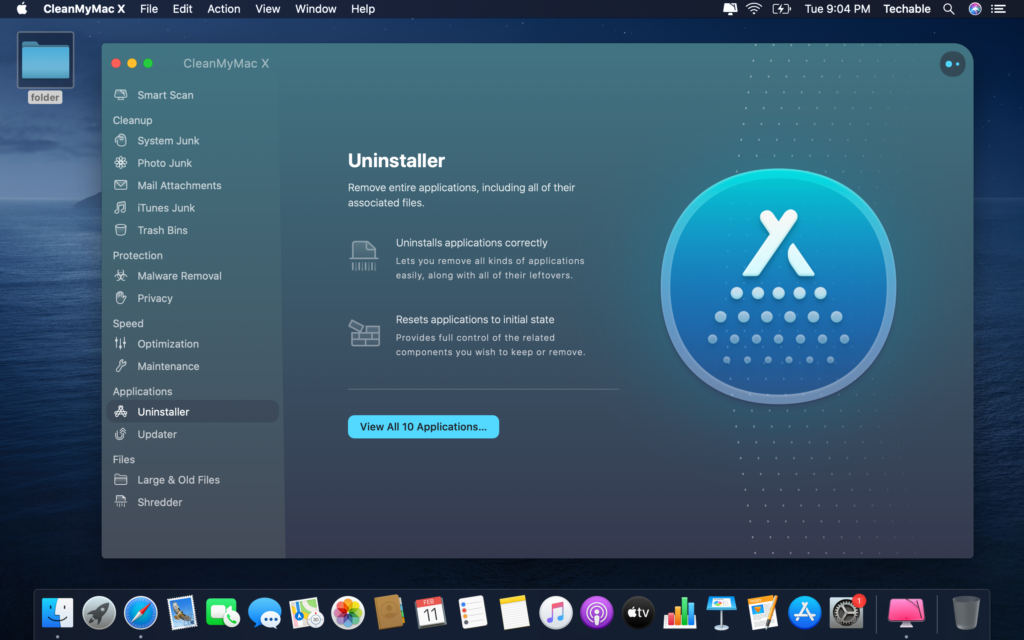Open iTunes Junk cleanup
Screen dimensions: 1024x640
(166, 208)
